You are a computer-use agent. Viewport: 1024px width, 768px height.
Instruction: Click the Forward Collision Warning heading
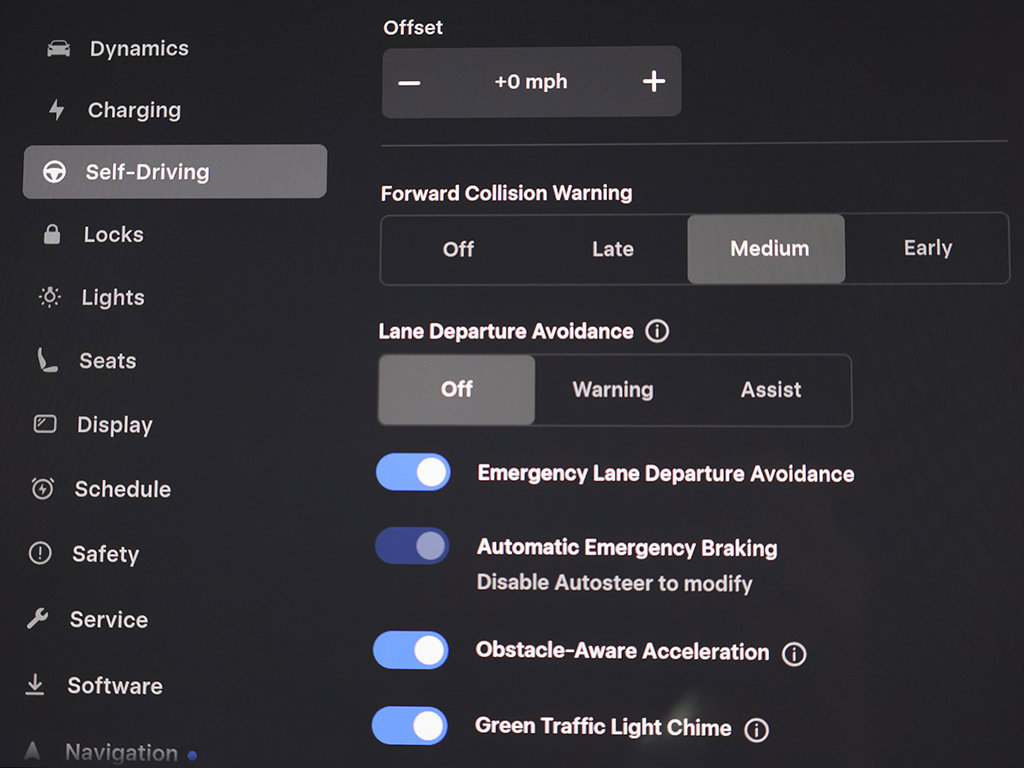click(x=506, y=193)
